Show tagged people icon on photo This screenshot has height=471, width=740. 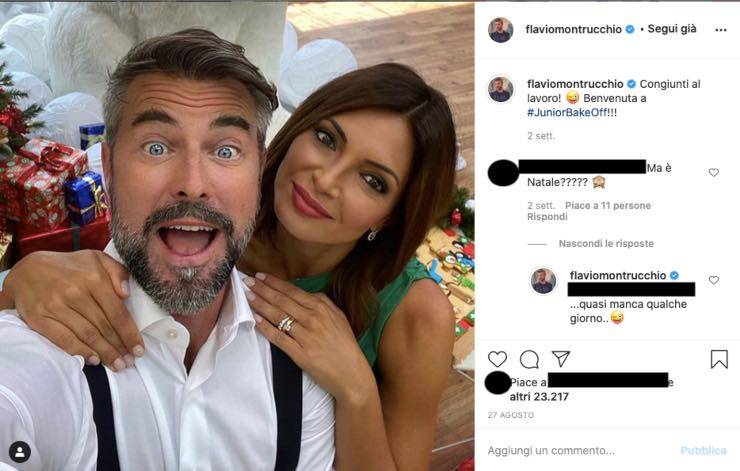[20, 451]
